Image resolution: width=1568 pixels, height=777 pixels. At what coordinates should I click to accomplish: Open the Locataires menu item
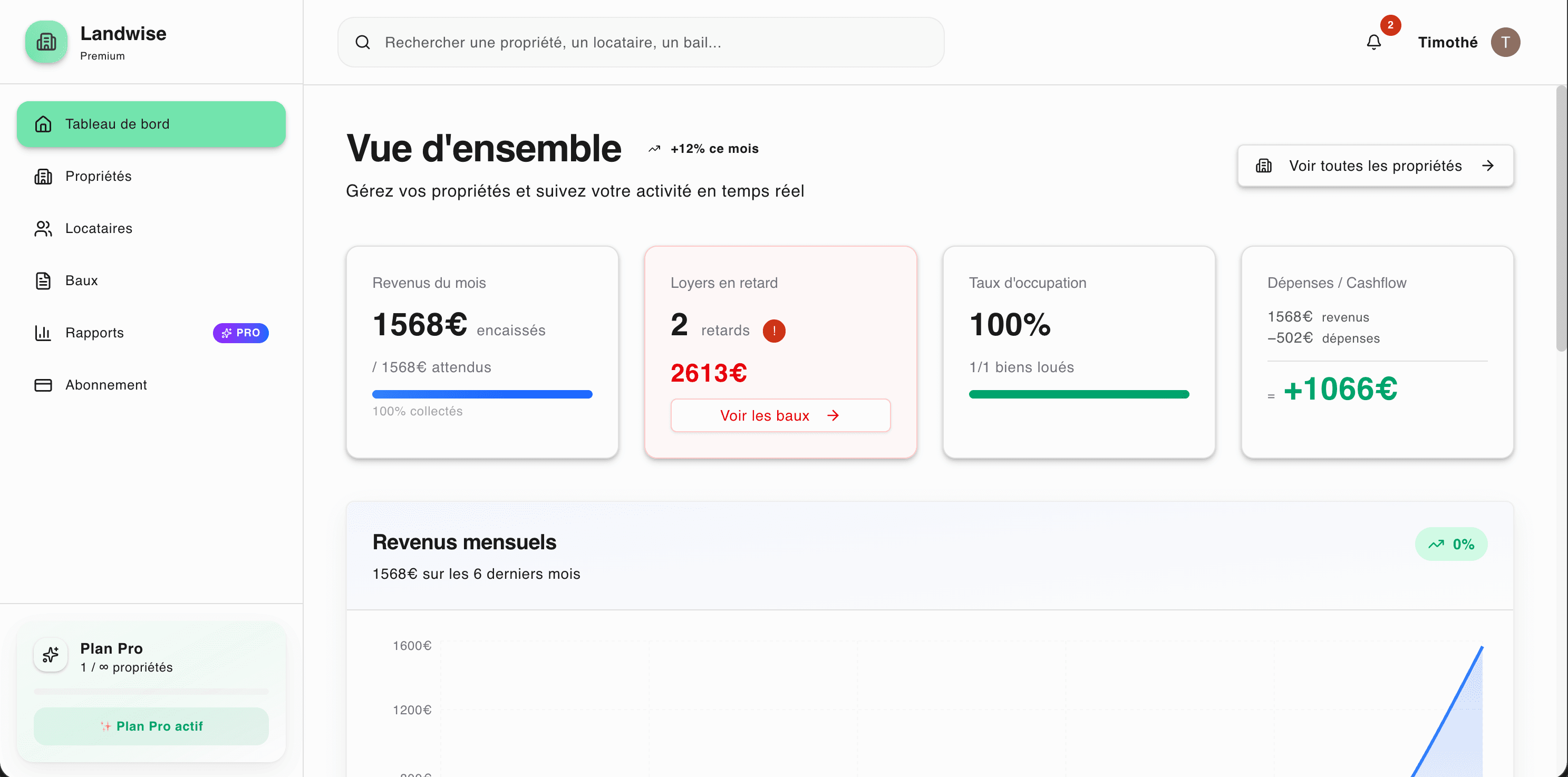click(x=99, y=228)
